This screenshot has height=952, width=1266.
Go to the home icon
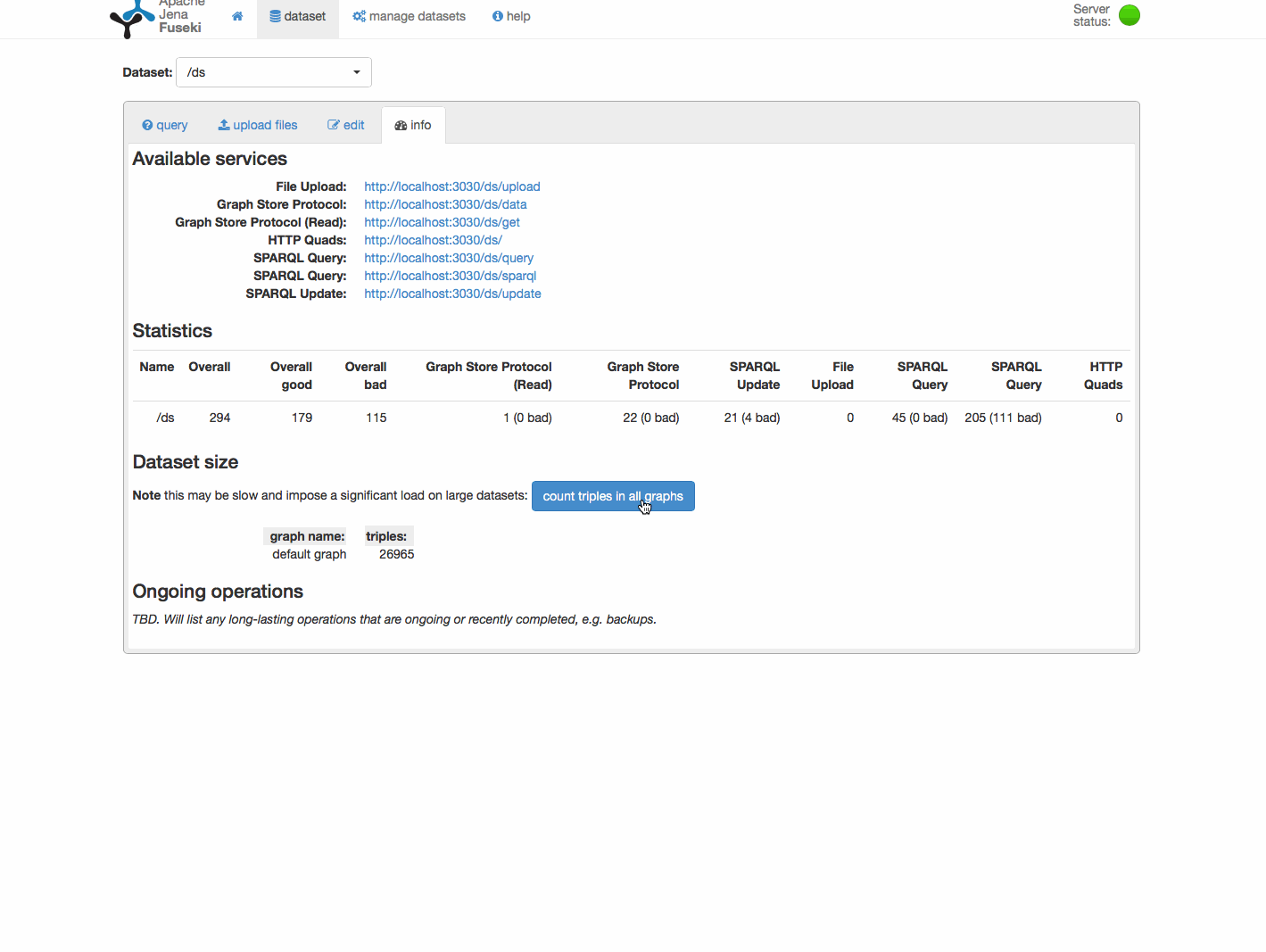click(x=237, y=16)
